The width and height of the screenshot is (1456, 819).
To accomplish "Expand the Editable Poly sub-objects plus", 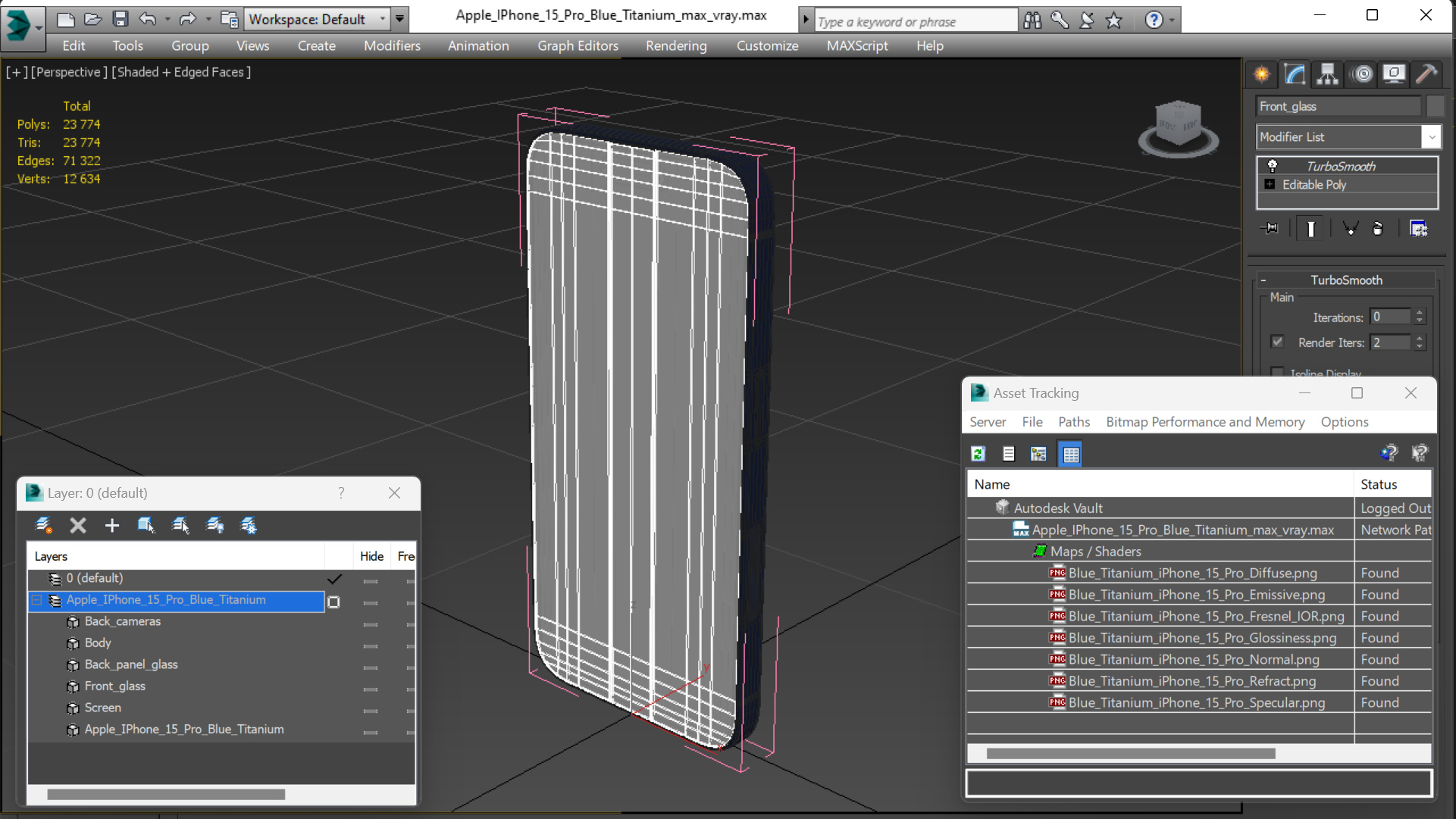I will pos(1270,184).
